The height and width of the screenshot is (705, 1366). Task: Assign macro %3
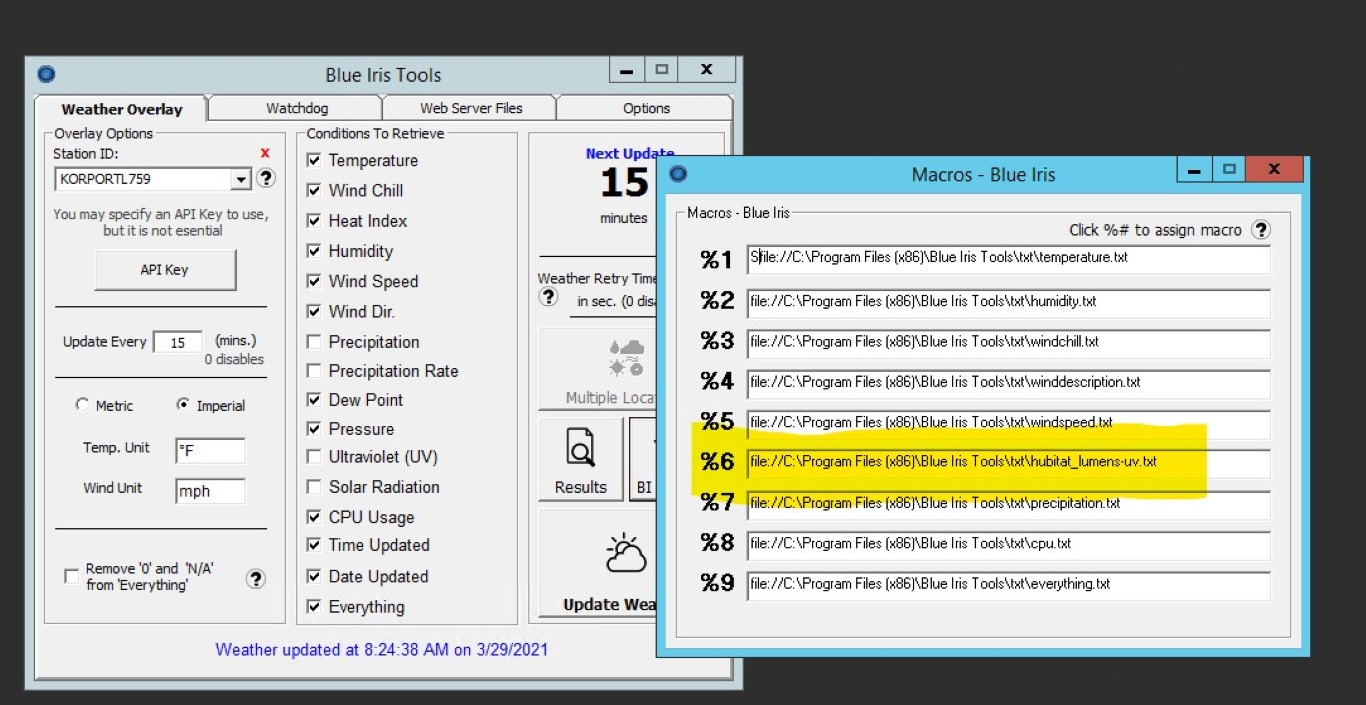click(716, 341)
